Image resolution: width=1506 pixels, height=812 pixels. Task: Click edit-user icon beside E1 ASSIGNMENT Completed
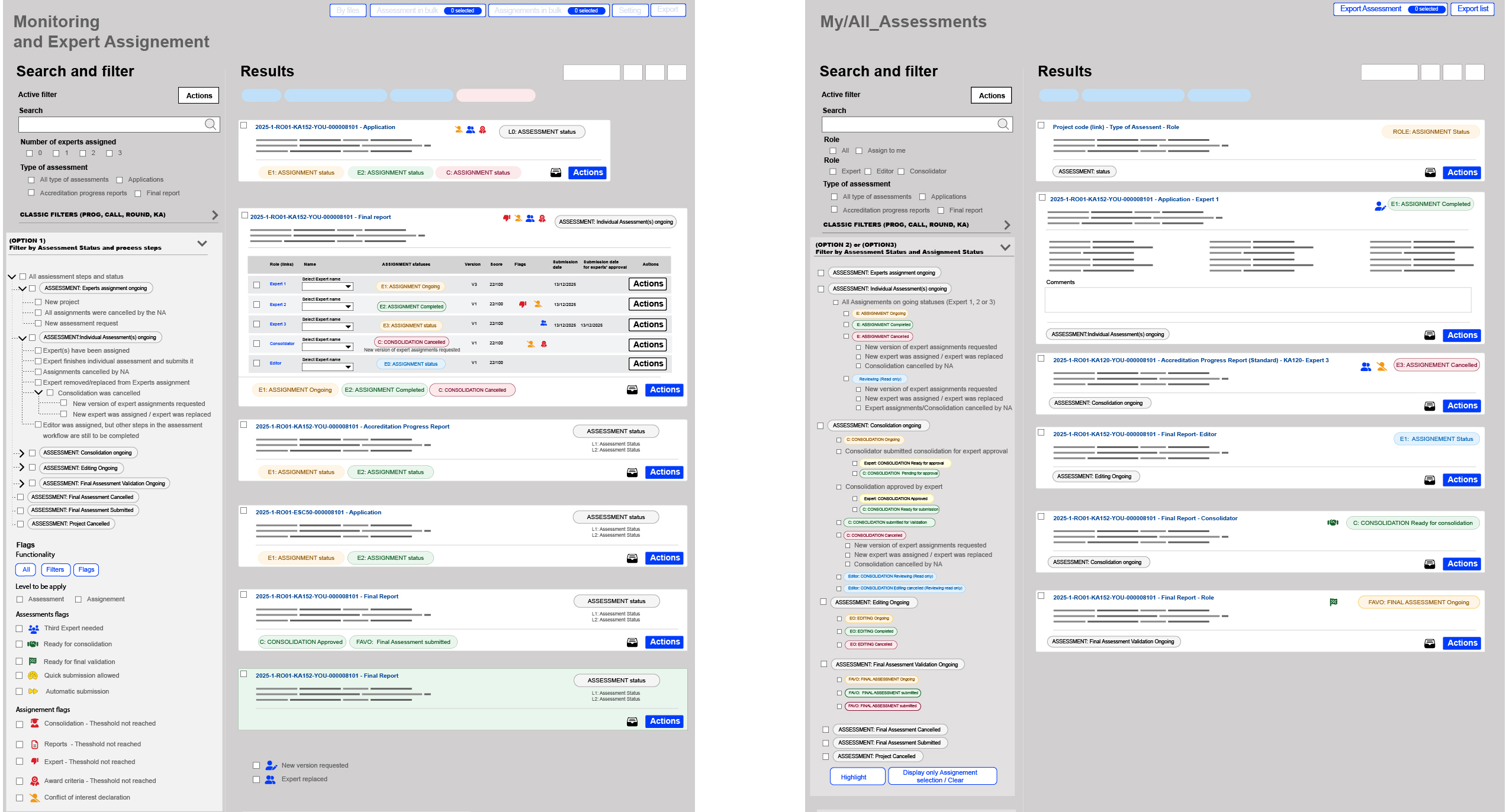coord(1380,205)
